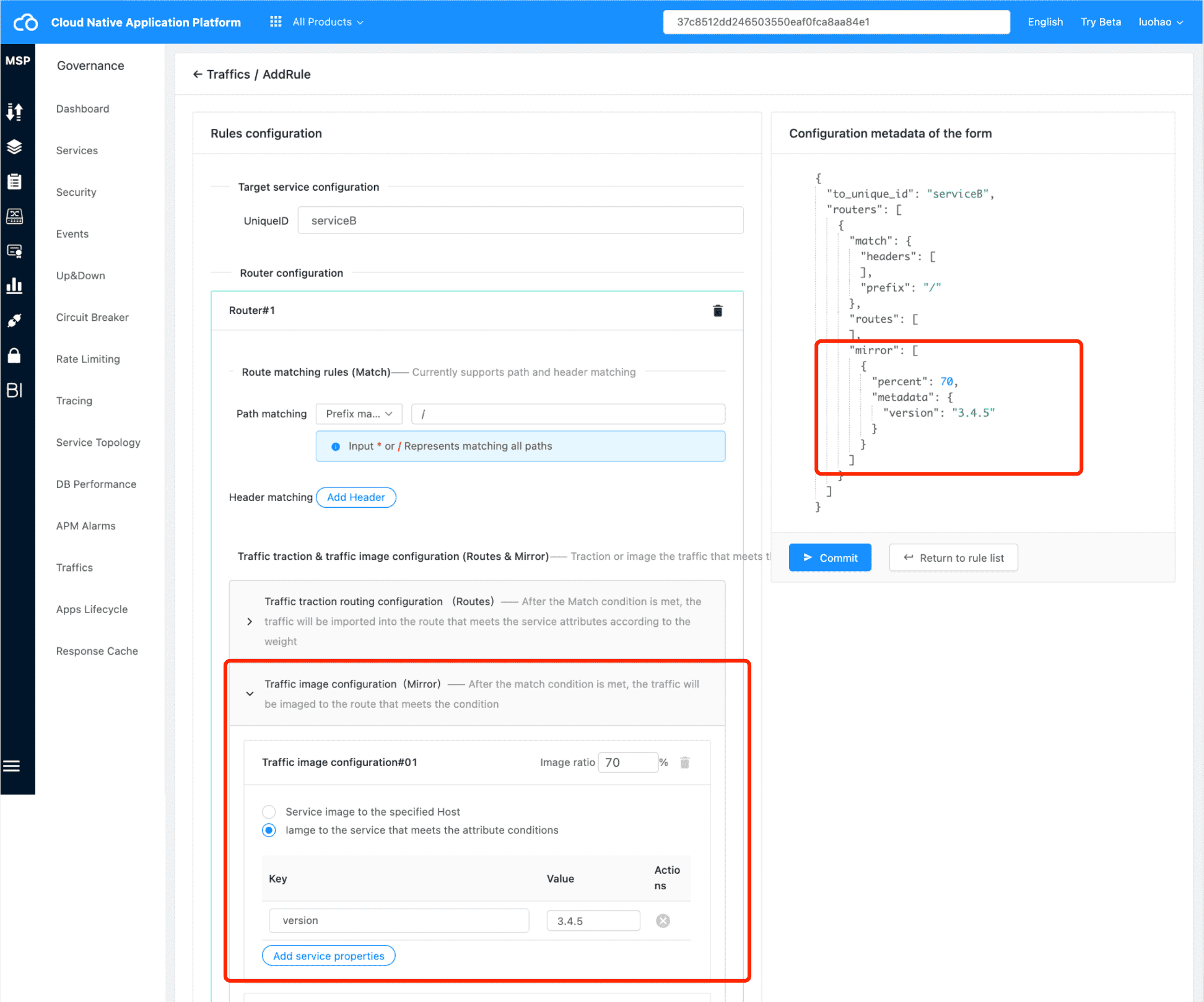Open Rate Limiting menu item
The height and width of the screenshot is (1002, 1204).
click(x=88, y=359)
